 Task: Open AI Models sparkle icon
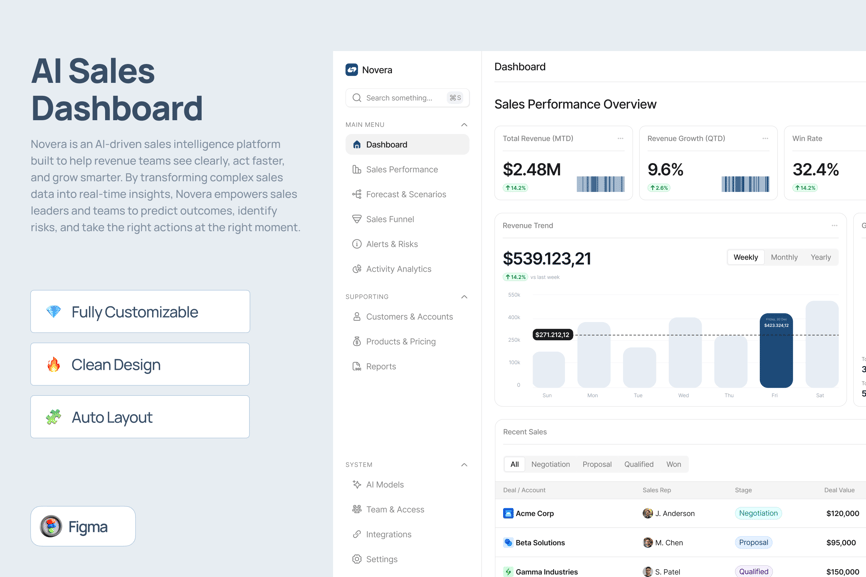point(357,485)
